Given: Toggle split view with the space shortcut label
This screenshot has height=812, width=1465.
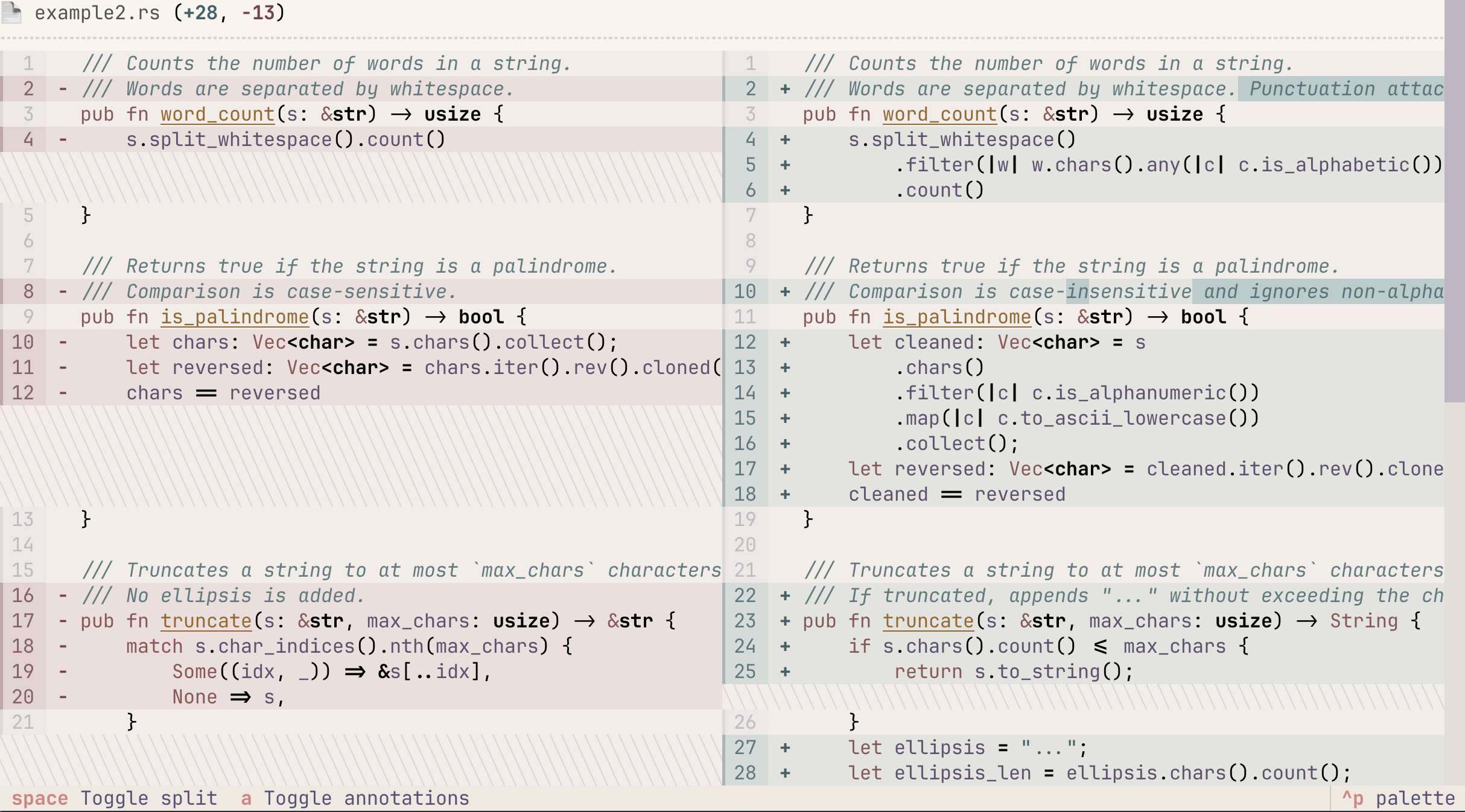Looking at the screenshot, I should (x=41, y=798).
